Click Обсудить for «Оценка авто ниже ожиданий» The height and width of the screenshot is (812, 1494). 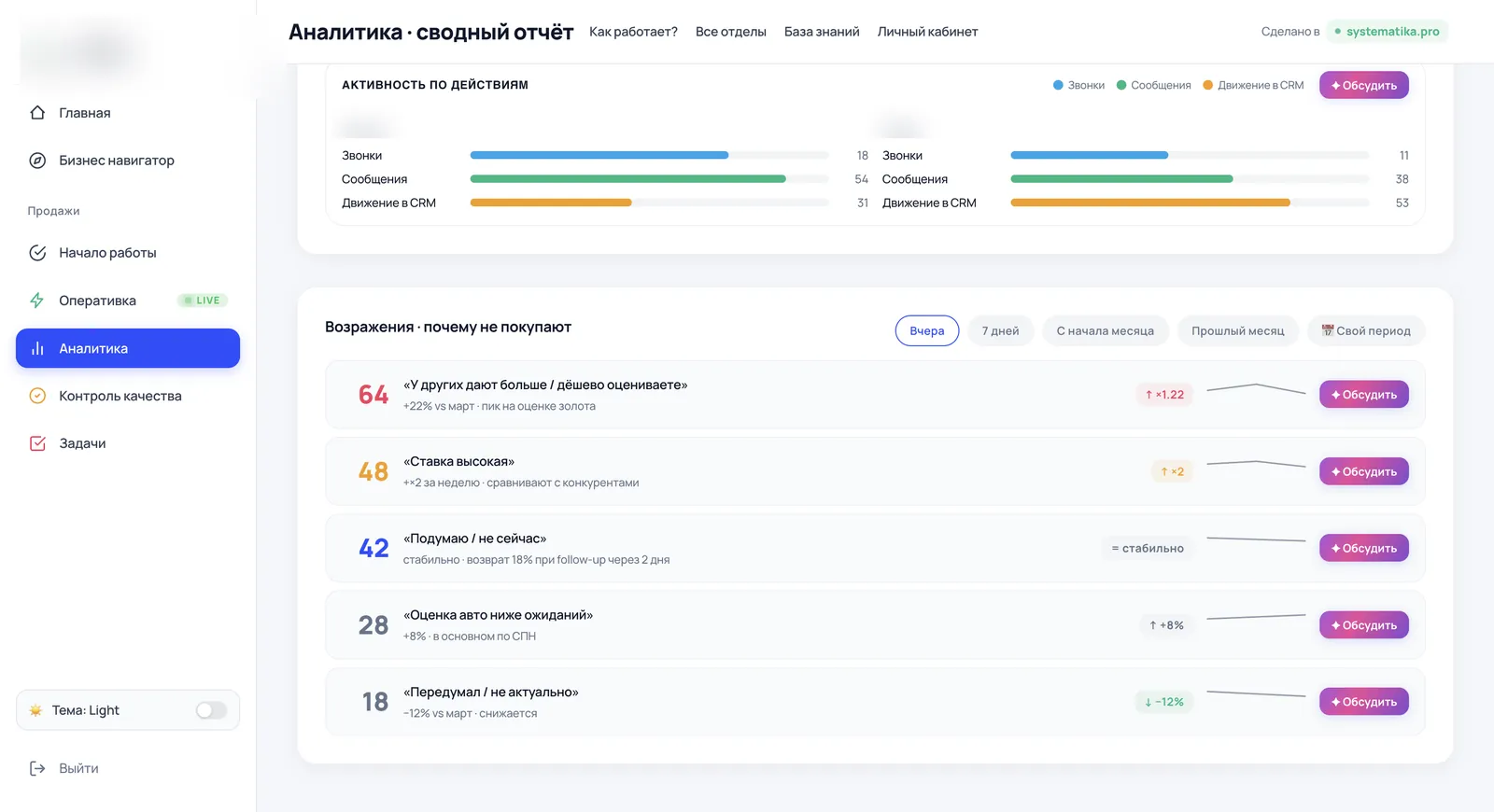coord(1364,625)
